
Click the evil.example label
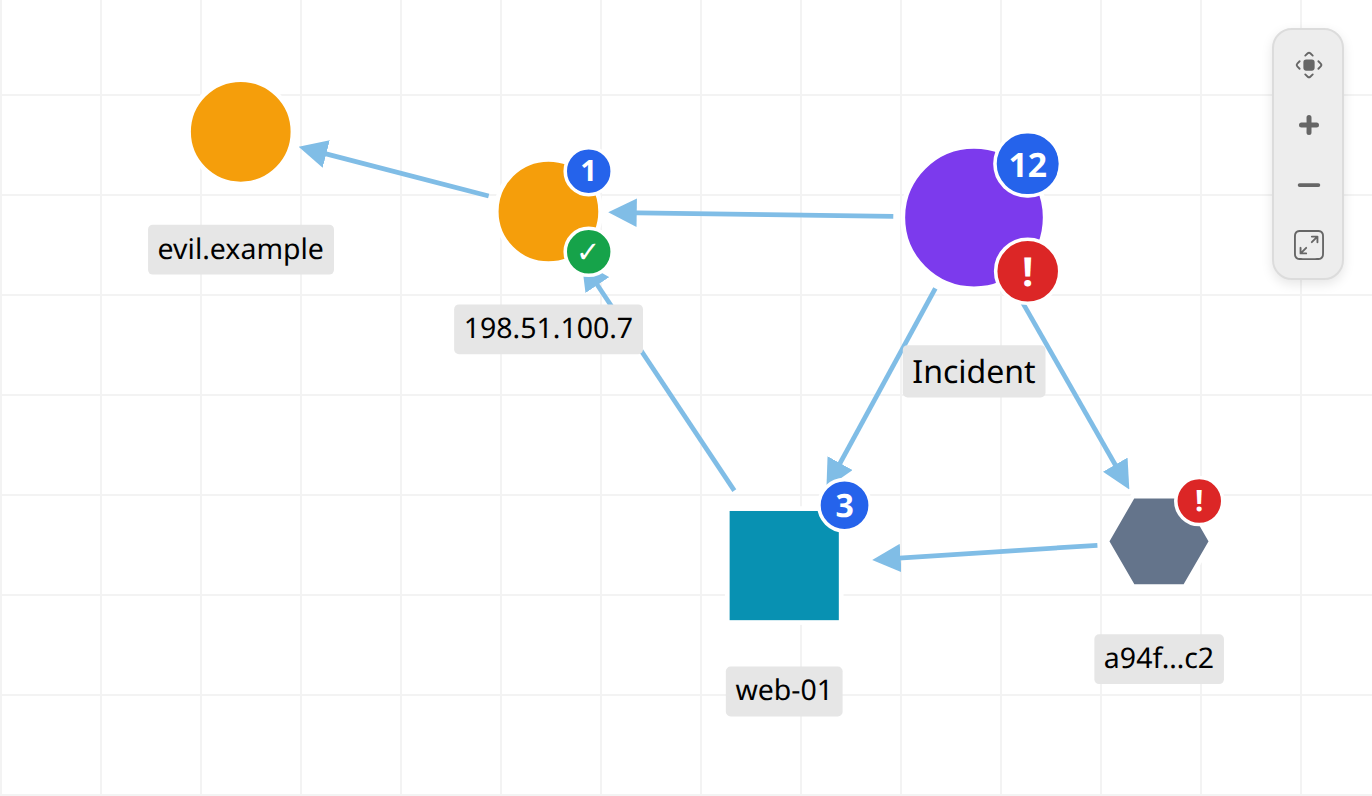241,249
